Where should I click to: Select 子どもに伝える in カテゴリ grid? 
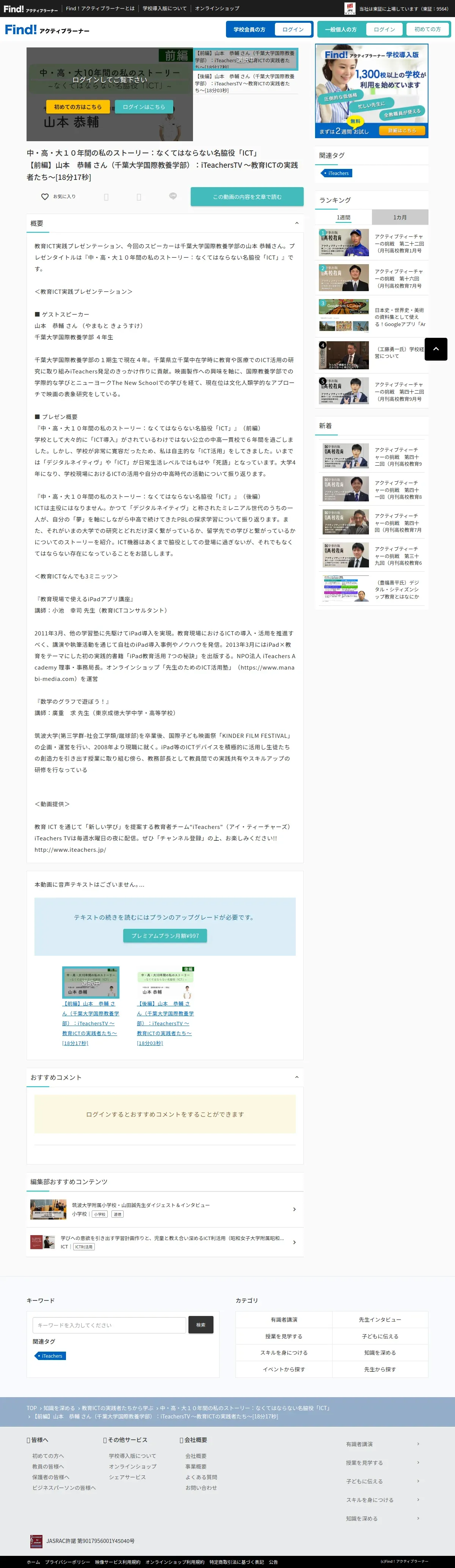pos(380,1336)
